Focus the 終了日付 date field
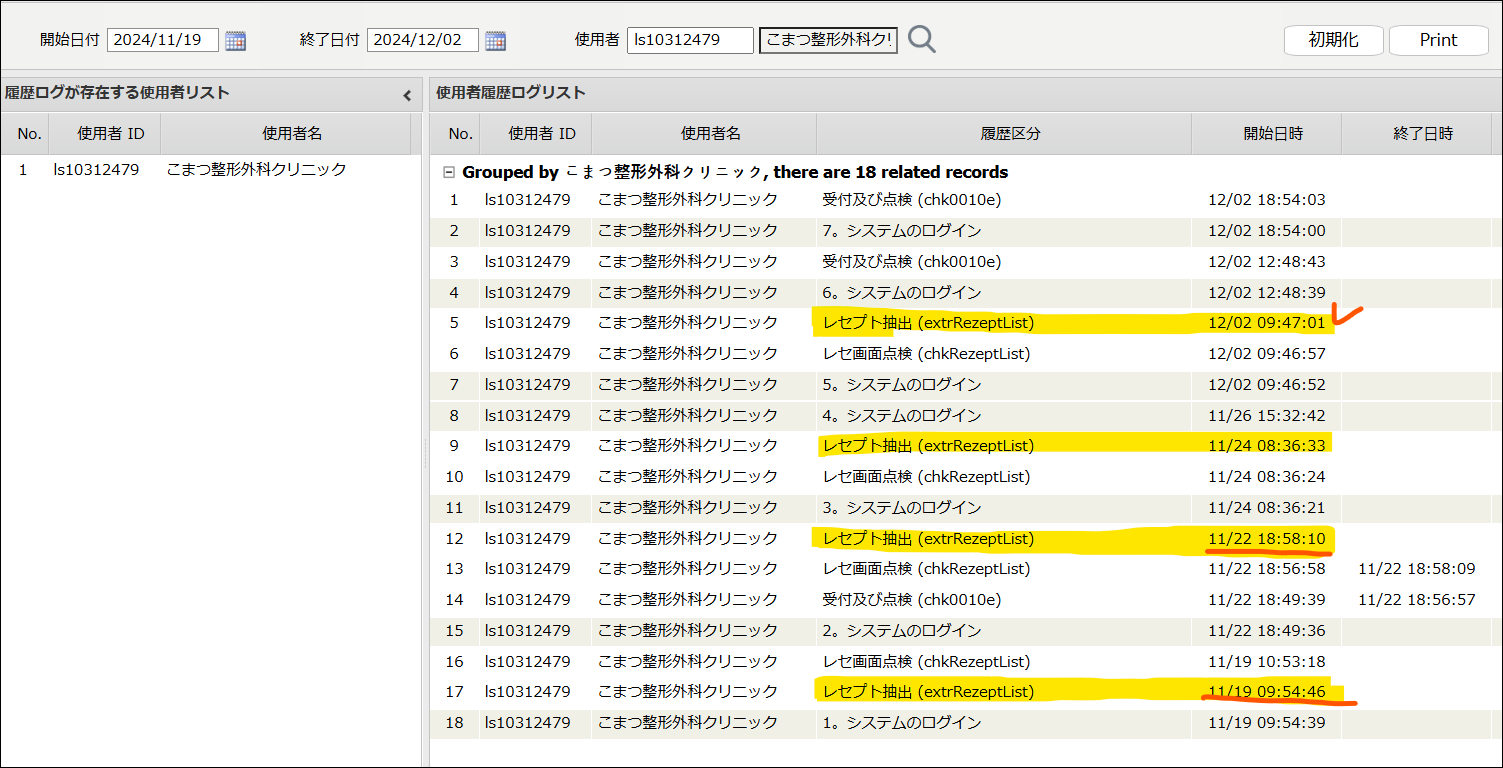Screen dimensions: 1503x768 (x=422, y=40)
